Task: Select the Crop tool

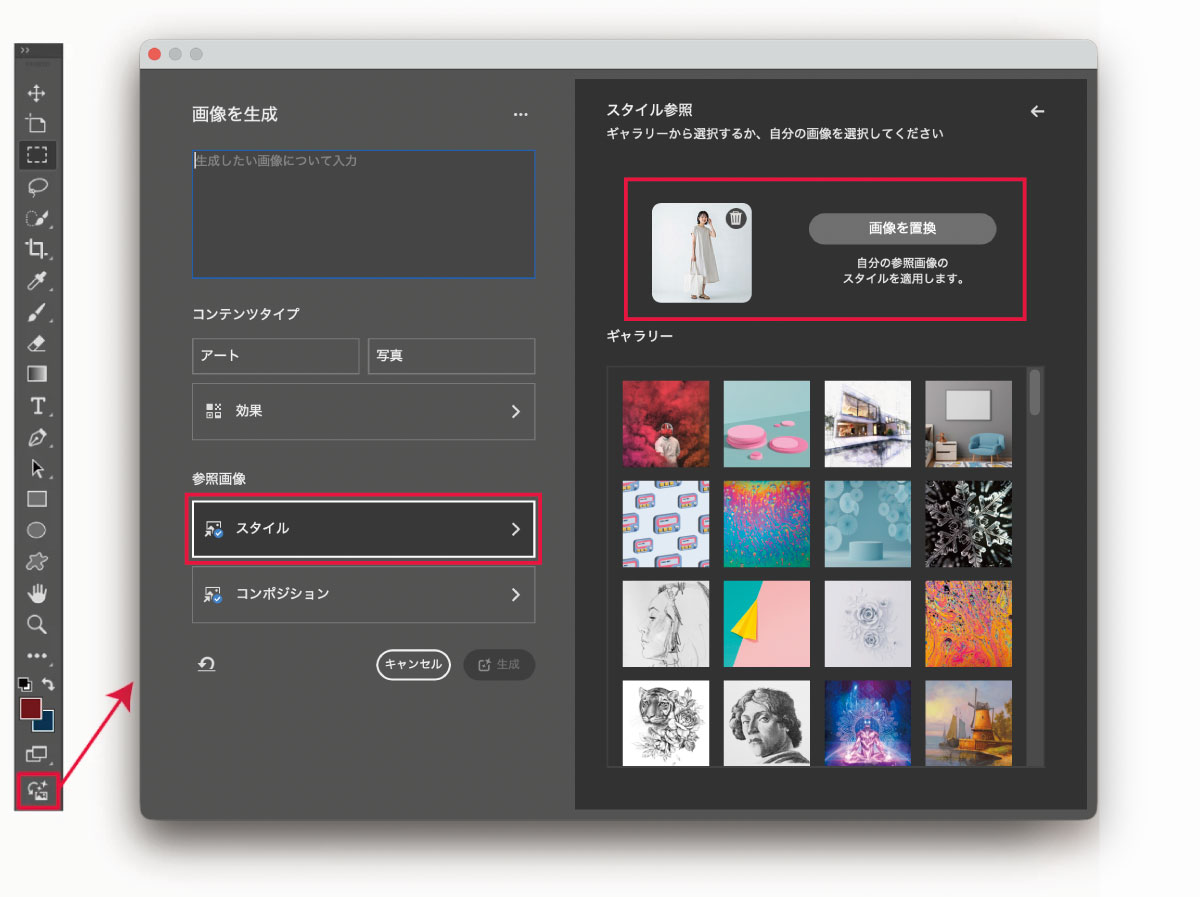Action: coord(37,249)
